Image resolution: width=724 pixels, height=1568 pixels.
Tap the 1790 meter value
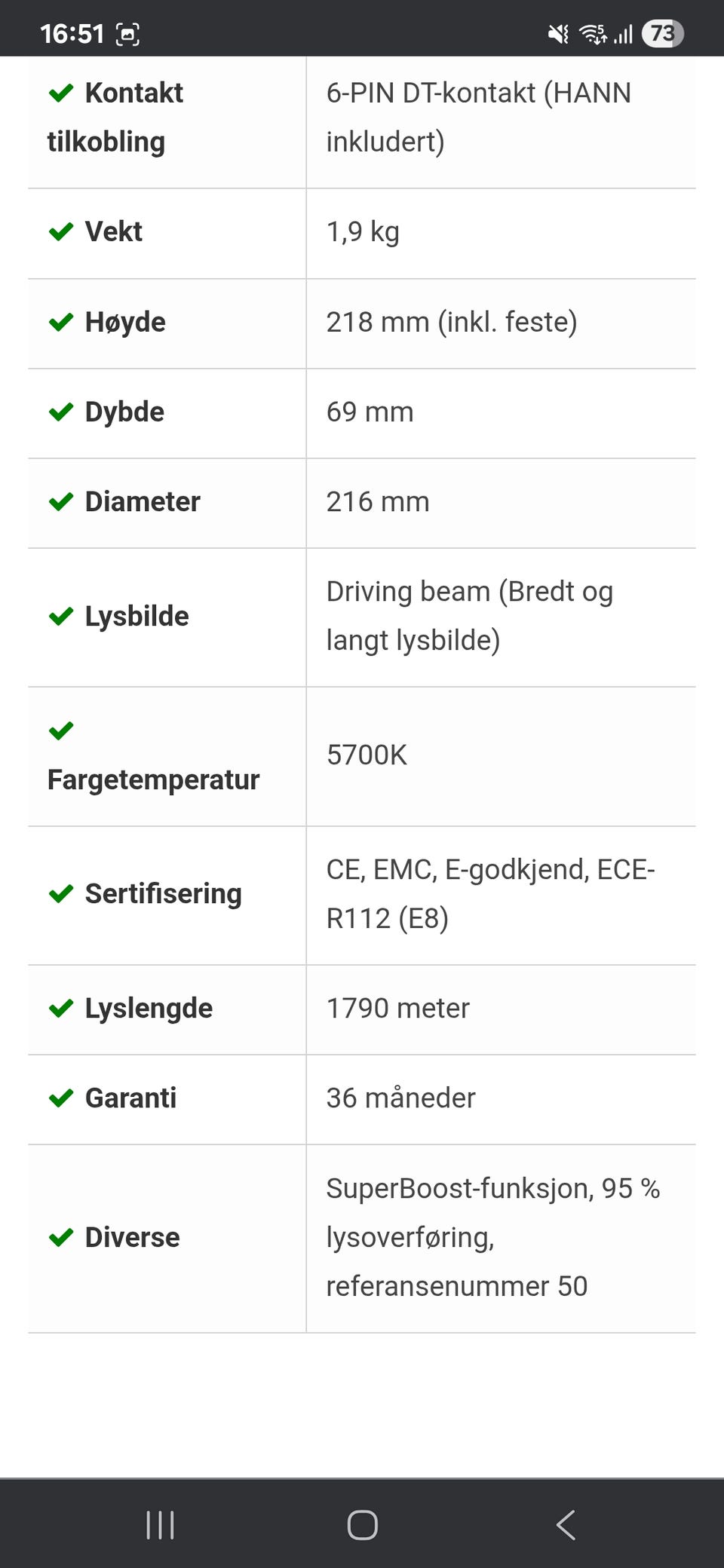(x=397, y=1008)
